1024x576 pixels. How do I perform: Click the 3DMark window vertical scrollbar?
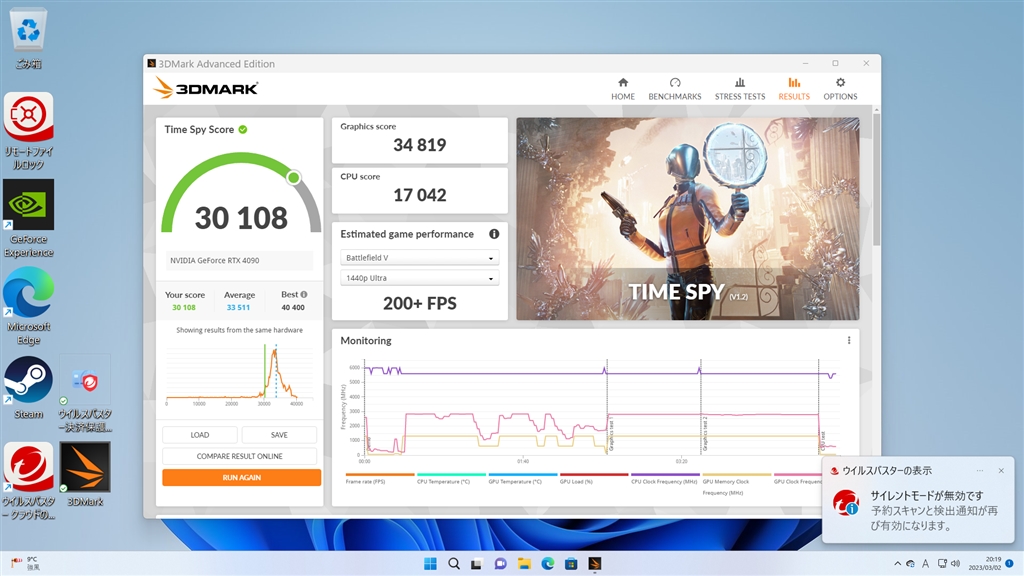[876, 180]
